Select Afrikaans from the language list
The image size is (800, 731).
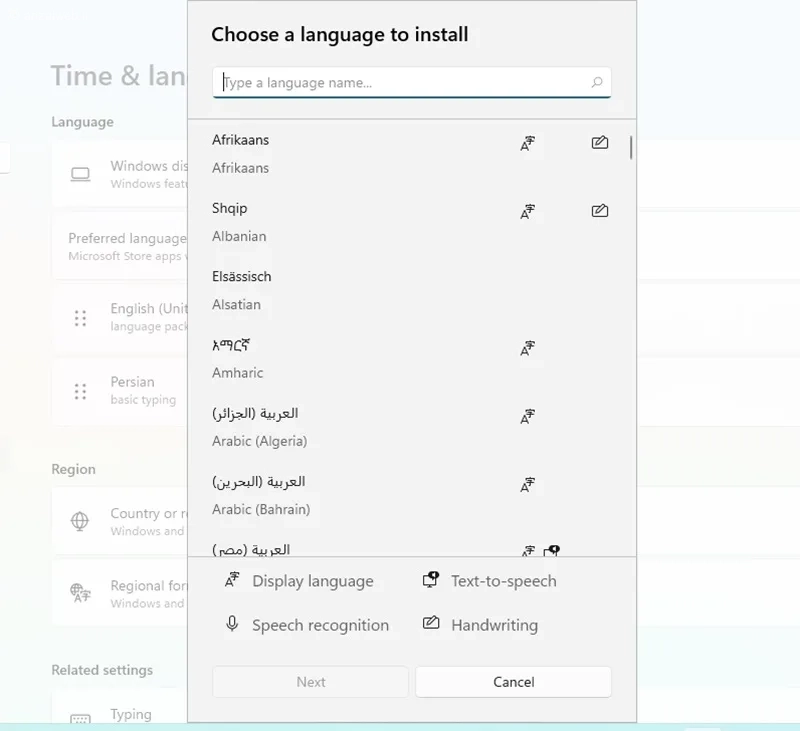pyautogui.click(x=411, y=154)
